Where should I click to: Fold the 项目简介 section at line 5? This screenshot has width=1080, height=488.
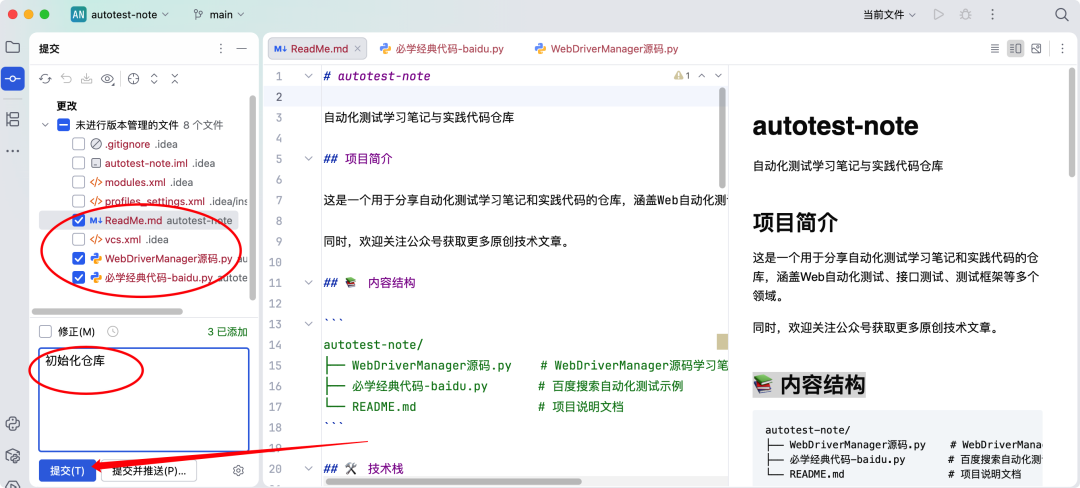[309, 159]
